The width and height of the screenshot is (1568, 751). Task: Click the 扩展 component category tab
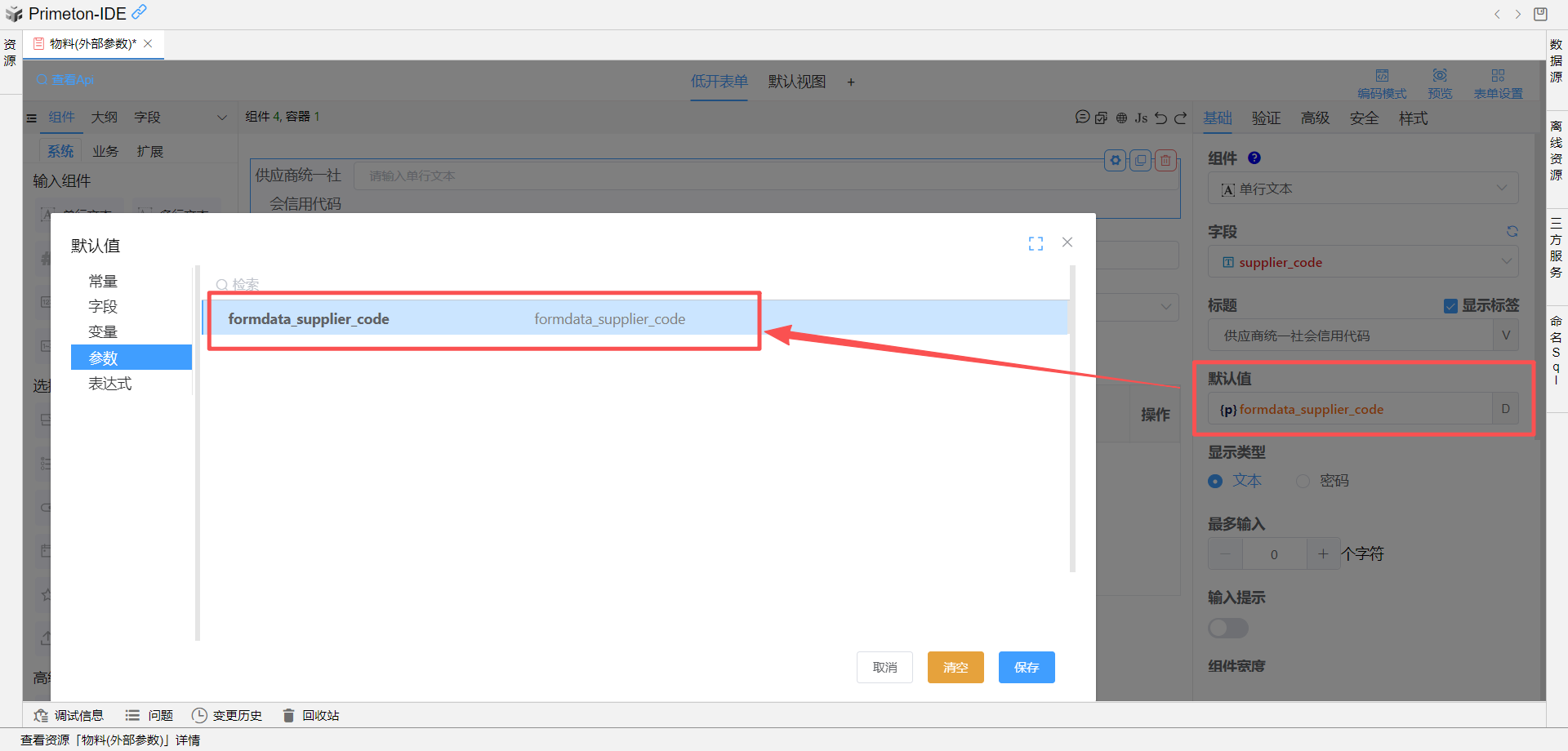pos(150,151)
